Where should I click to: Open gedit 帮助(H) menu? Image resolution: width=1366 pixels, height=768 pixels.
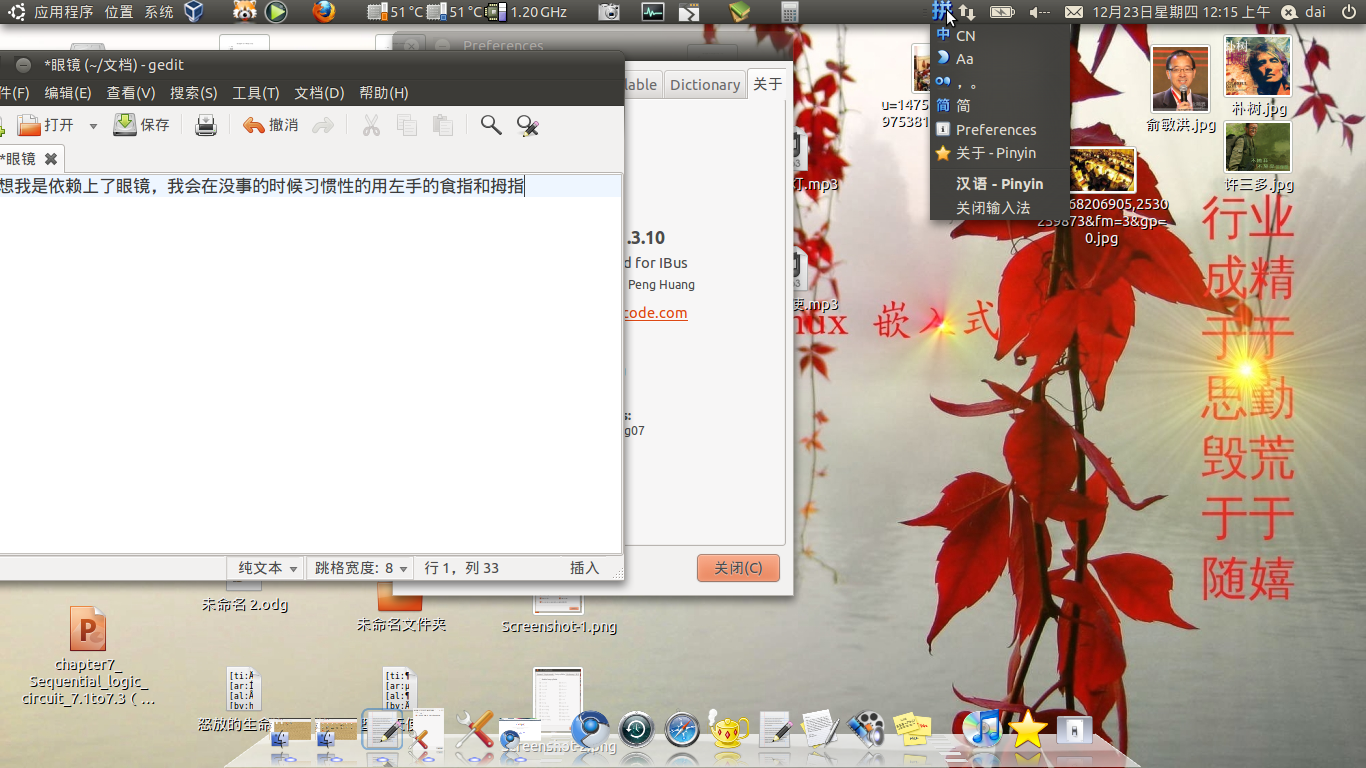[x=383, y=93]
